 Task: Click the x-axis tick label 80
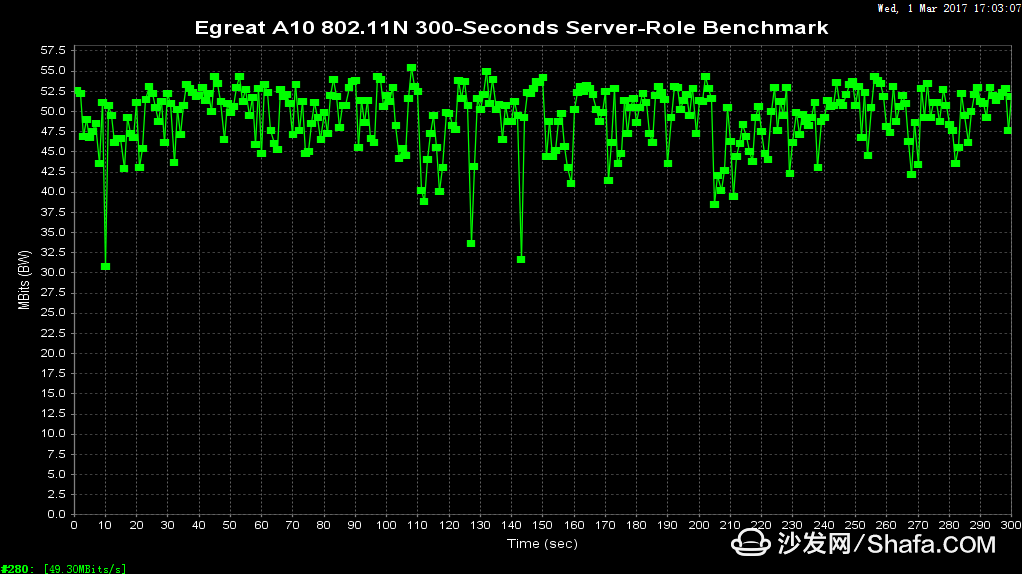pyautogui.click(x=324, y=525)
